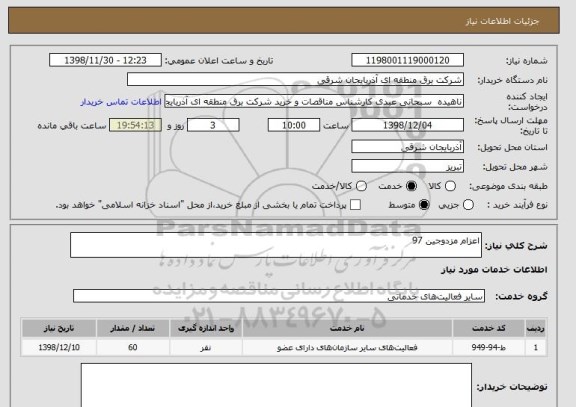Choose the جزیی purchase process option
Screen dimensions: 576x407
click(468, 205)
